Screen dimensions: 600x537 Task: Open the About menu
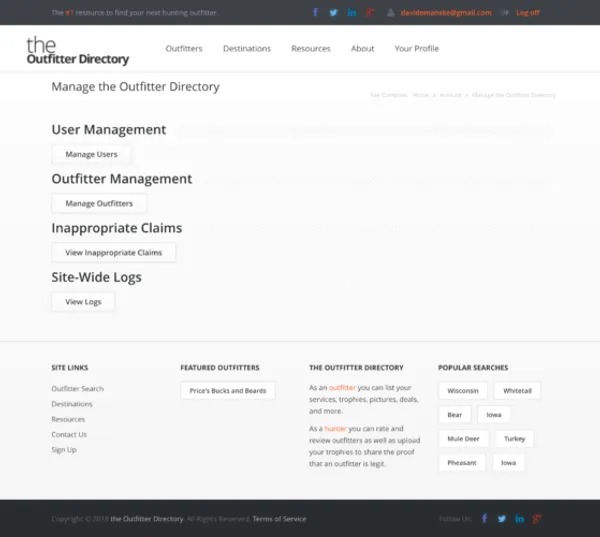(x=362, y=49)
